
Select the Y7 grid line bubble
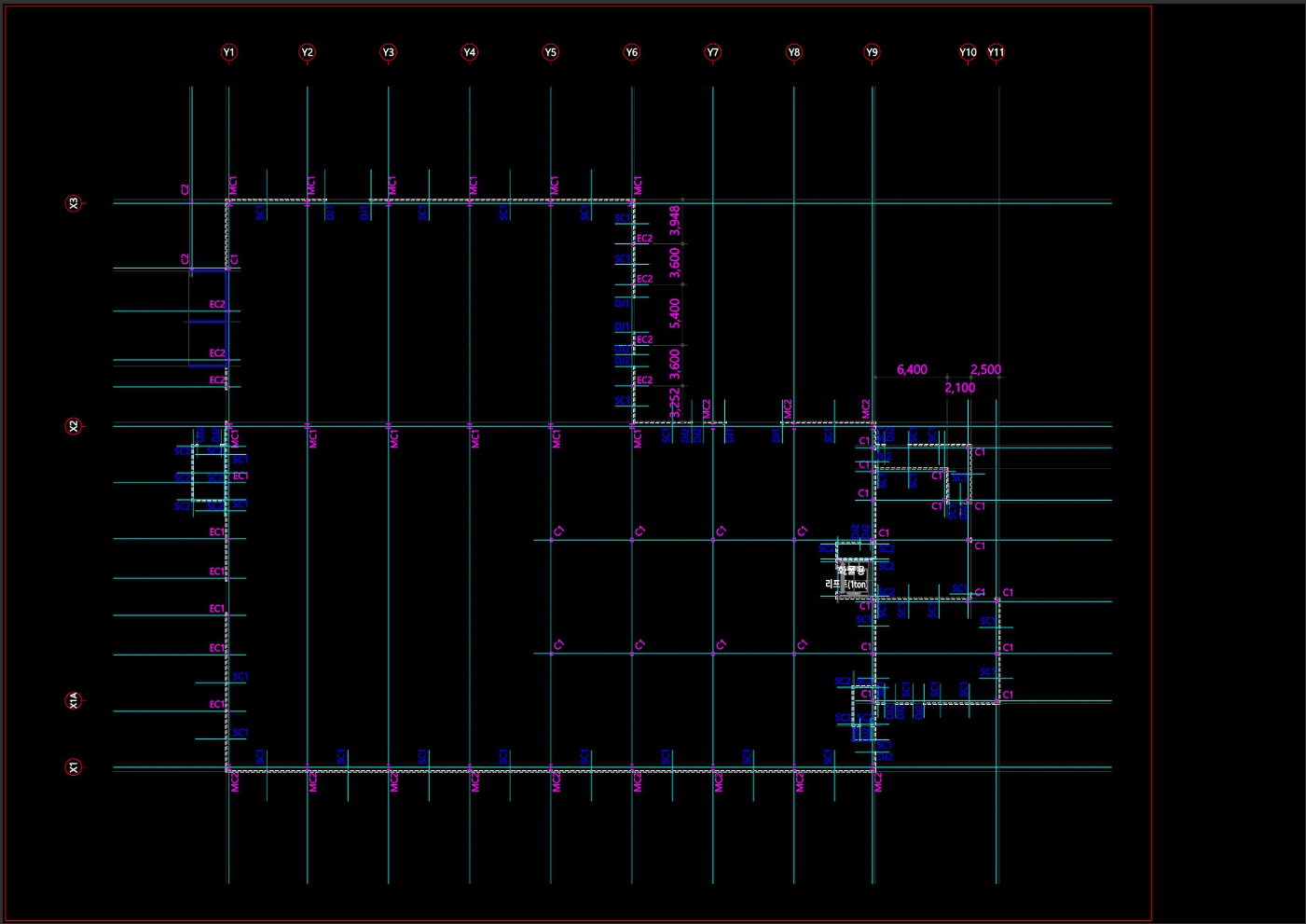pos(713,52)
